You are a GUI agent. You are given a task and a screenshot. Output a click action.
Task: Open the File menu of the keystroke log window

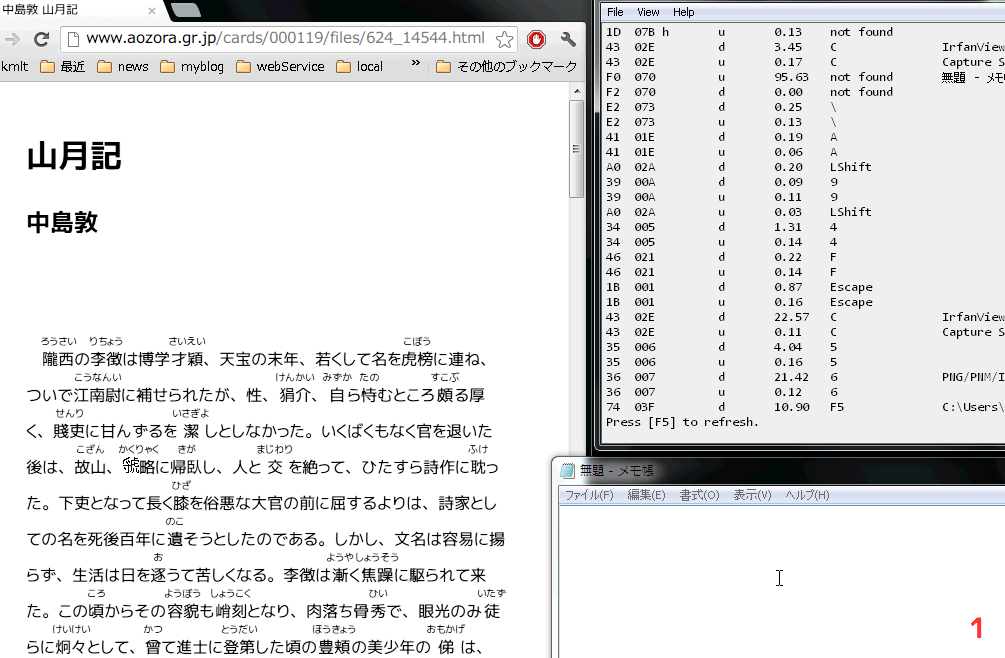coord(617,12)
